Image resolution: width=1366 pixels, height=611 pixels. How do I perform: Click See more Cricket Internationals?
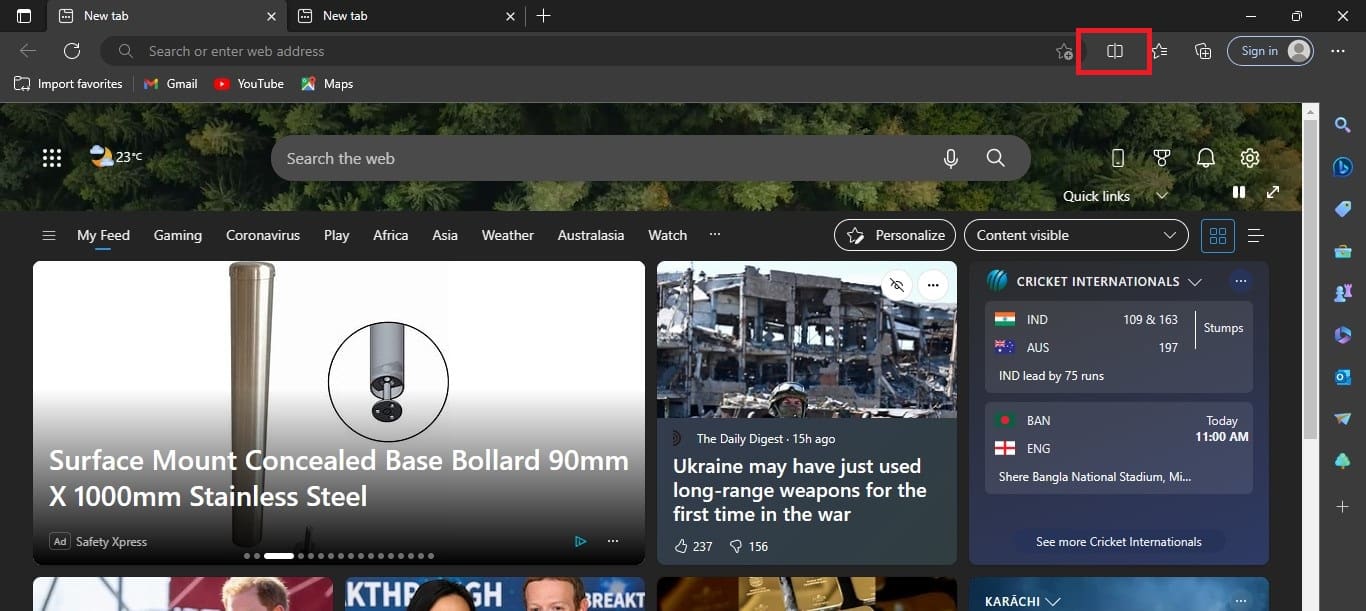1119,541
